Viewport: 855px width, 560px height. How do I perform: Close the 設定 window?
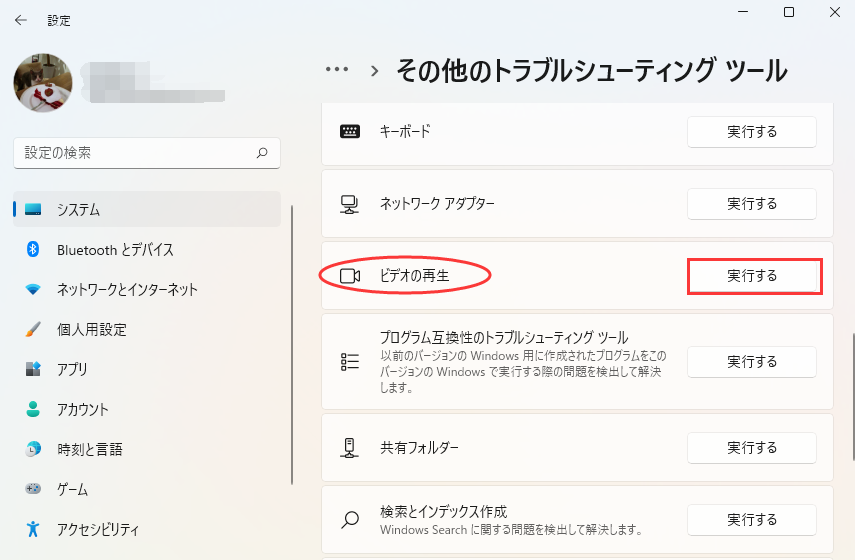tap(835, 12)
